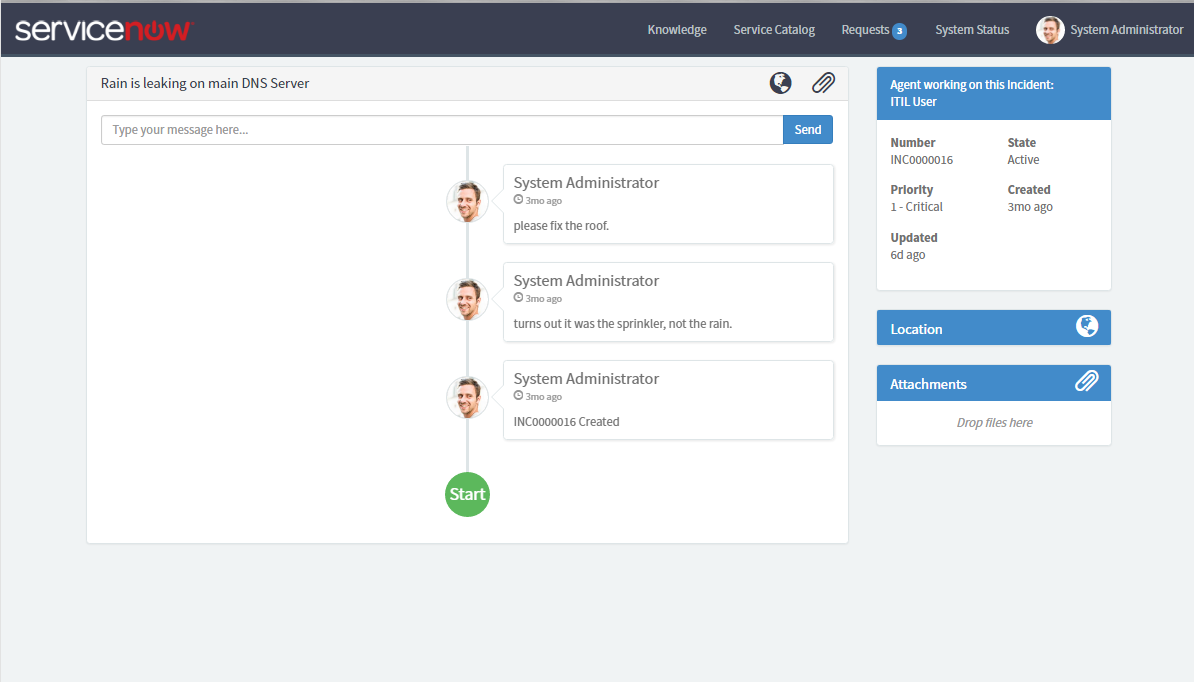Click the ServiceNow logo
Screen dimensions: 1194x682
coord(104,30)
